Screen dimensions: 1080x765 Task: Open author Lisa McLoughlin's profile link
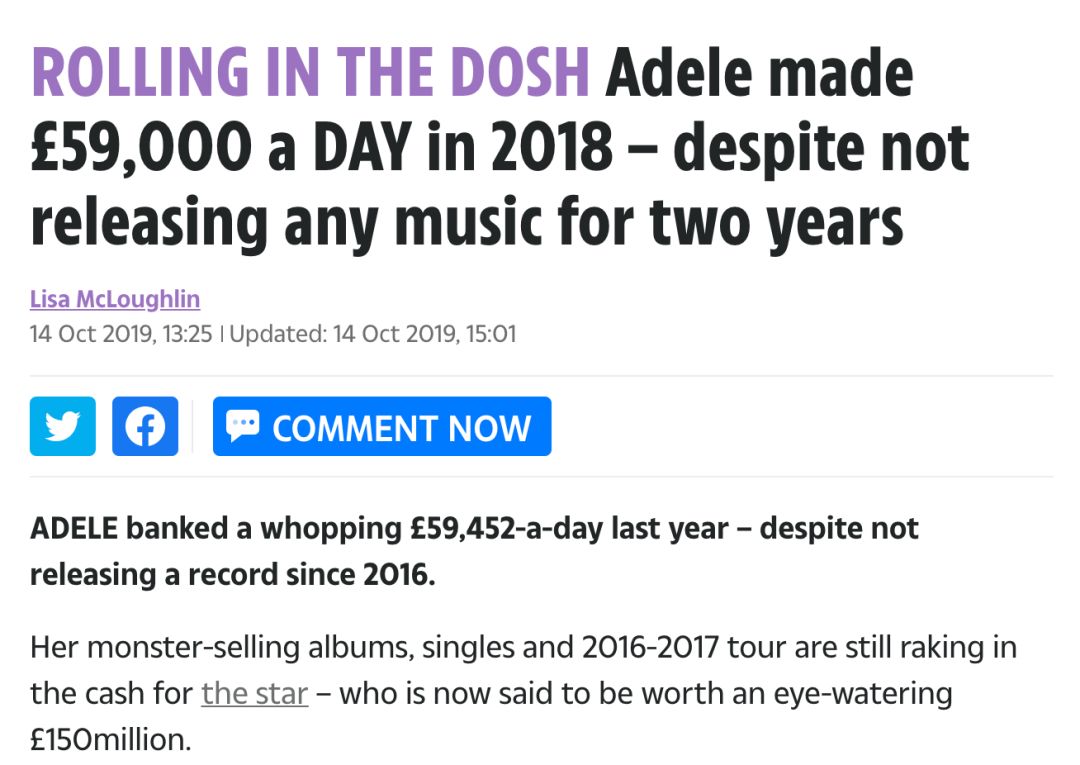(115, 300)
